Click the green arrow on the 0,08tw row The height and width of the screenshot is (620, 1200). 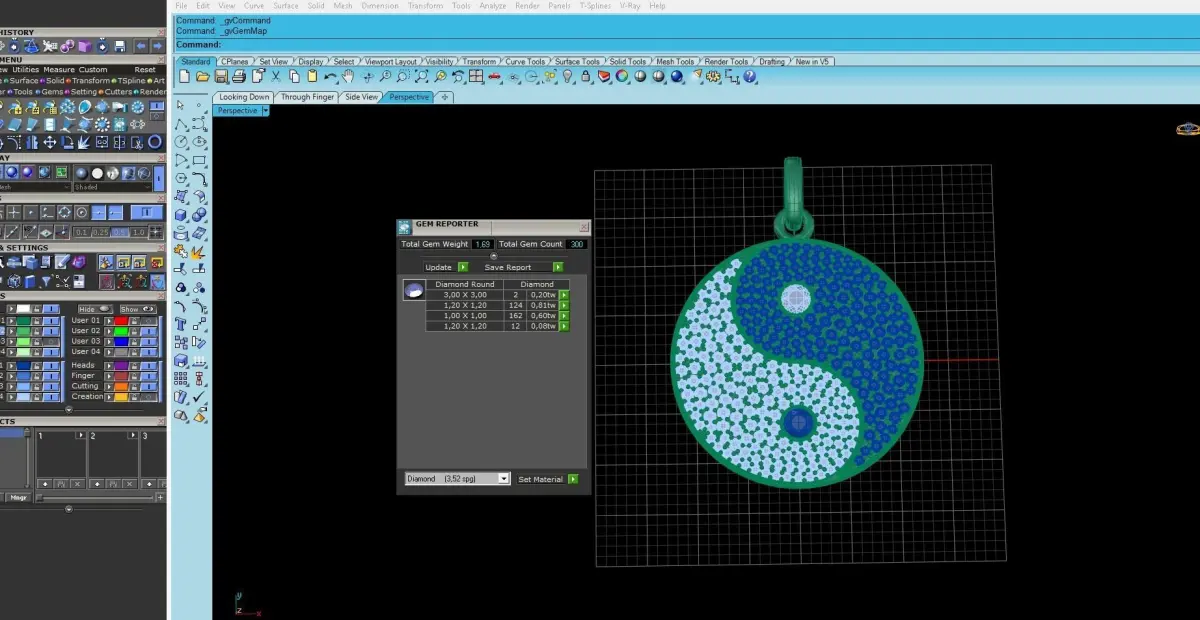coord(564,326)
